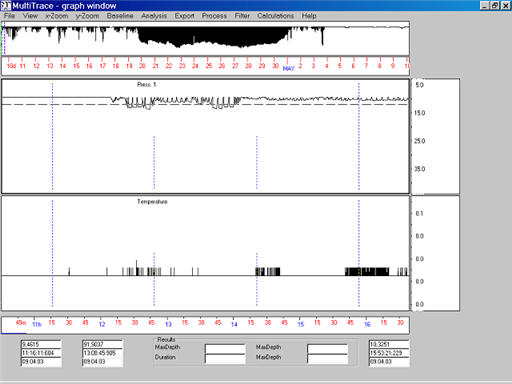Image resolution: width=512 pixels, height=384 pixels.
Task: Click the date field below 11:16:11:604
Action: pyautogui.click(x=41, y=362)
